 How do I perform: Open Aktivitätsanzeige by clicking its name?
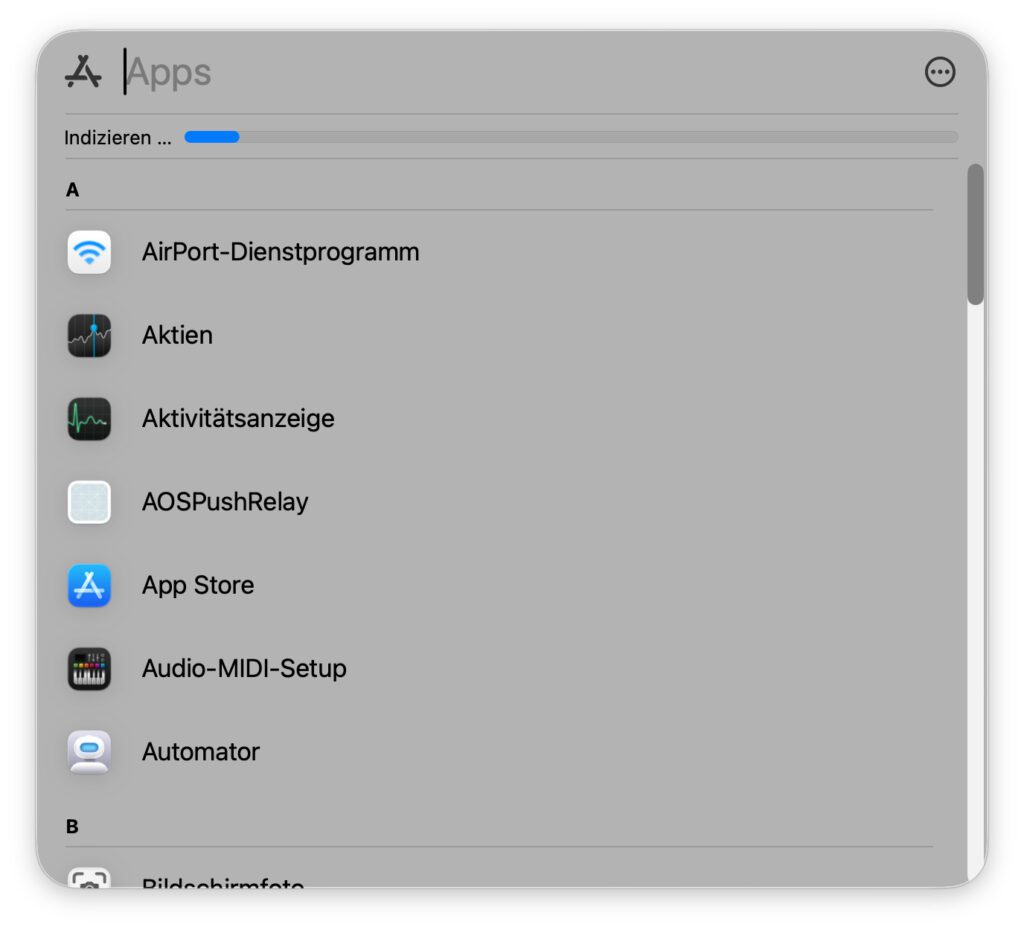(x=238, y=420)
